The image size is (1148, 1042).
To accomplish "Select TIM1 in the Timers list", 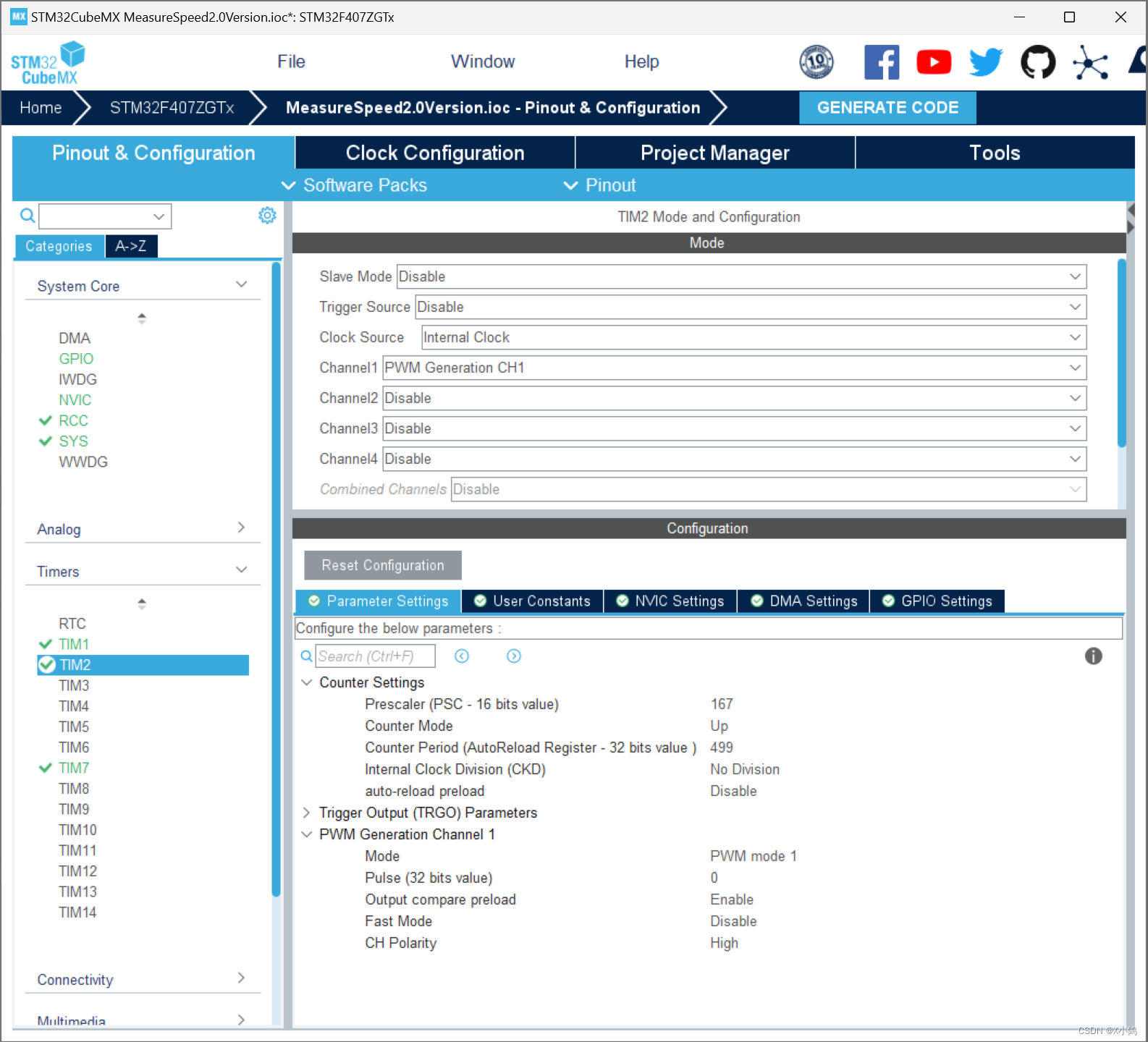I will click(x=73, y=644).
